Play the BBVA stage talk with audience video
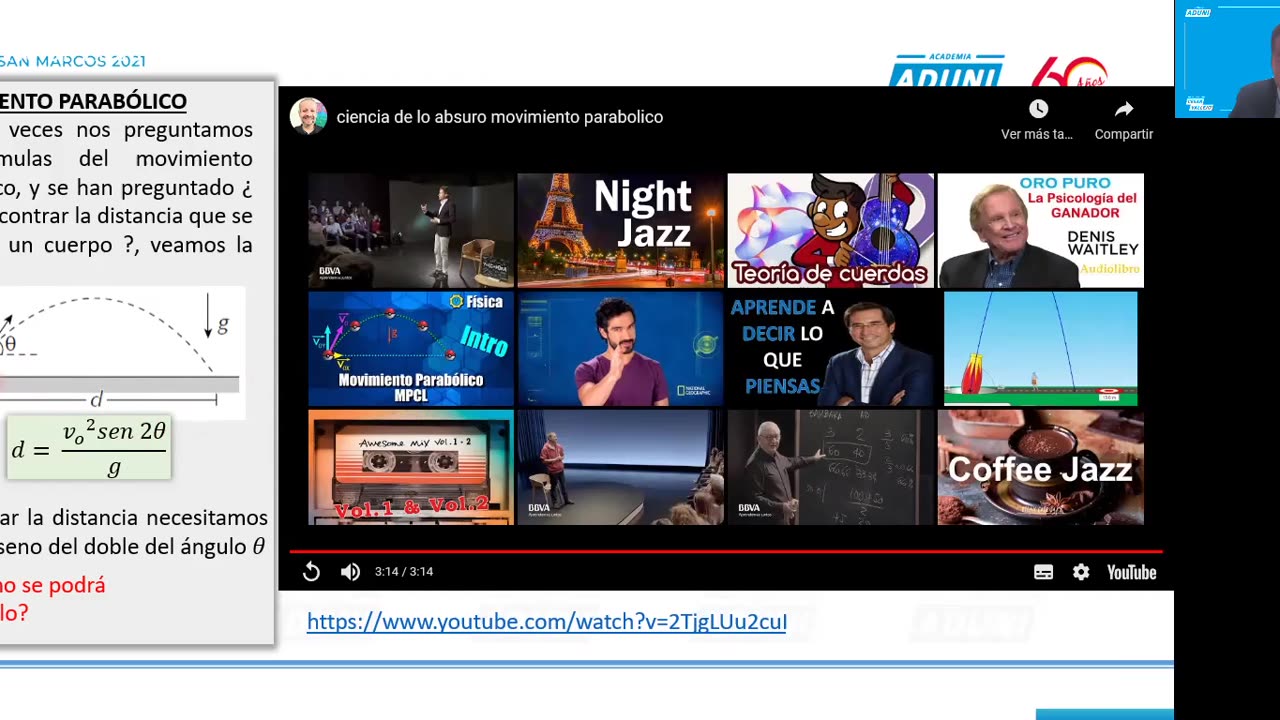 click(411, 231)
